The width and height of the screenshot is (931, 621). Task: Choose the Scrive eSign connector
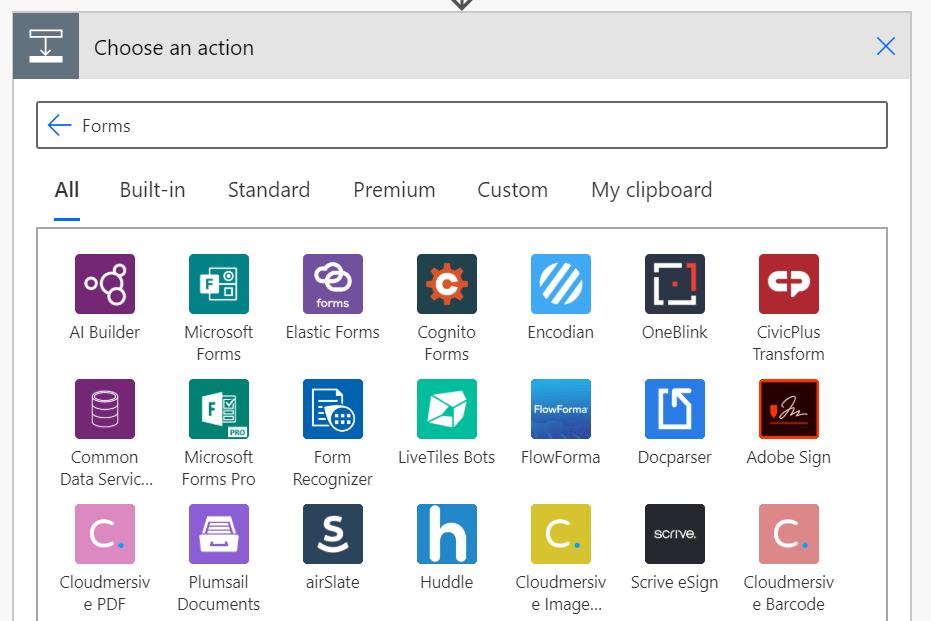tap(674, 534)
